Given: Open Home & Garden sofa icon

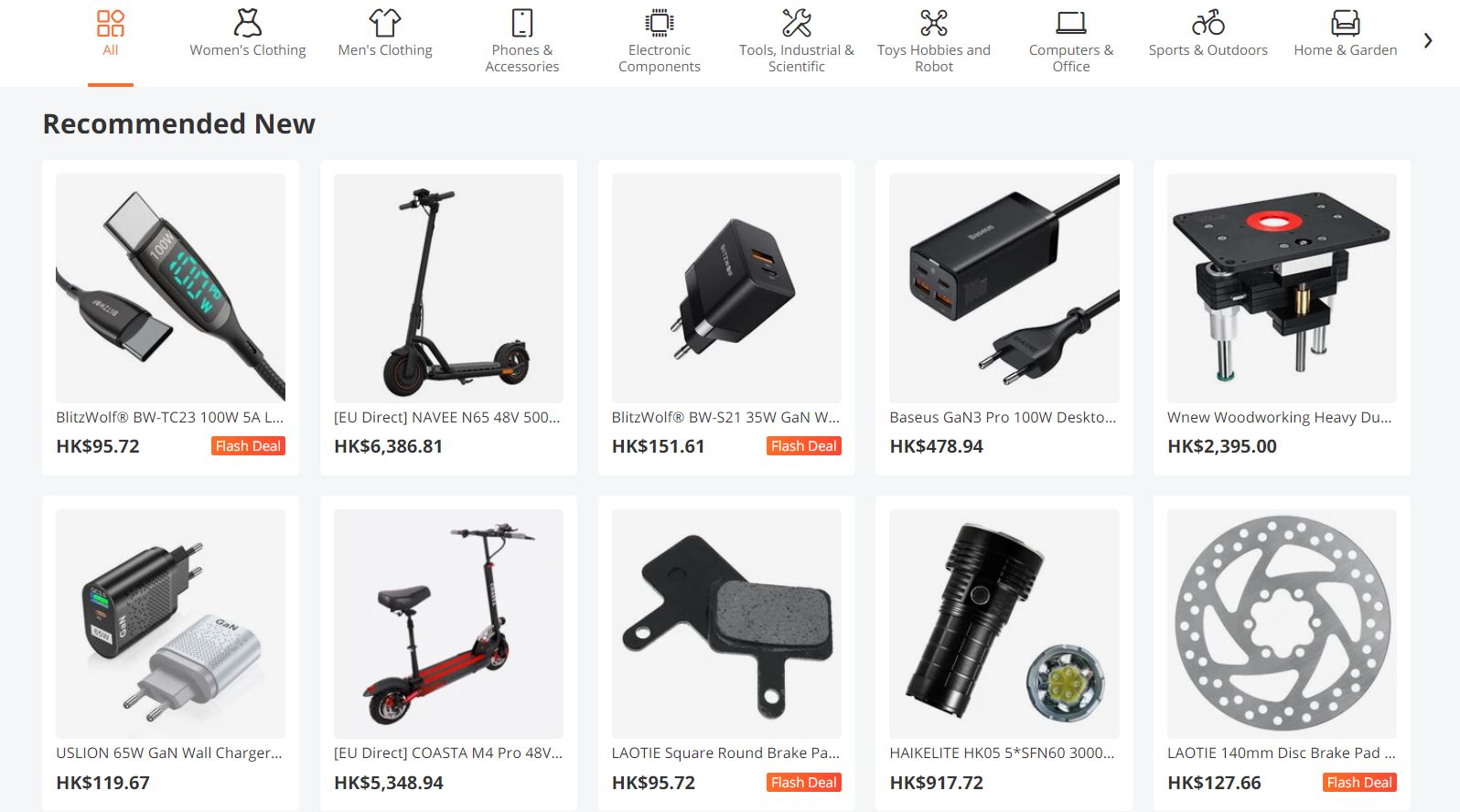Looking at the screenshot, I should click(1346, 23).
